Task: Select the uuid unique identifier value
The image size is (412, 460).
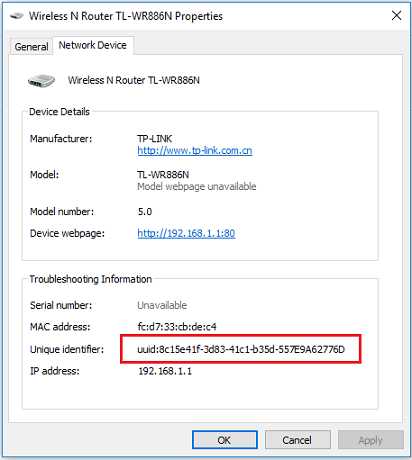Action: tap(241, 349)
